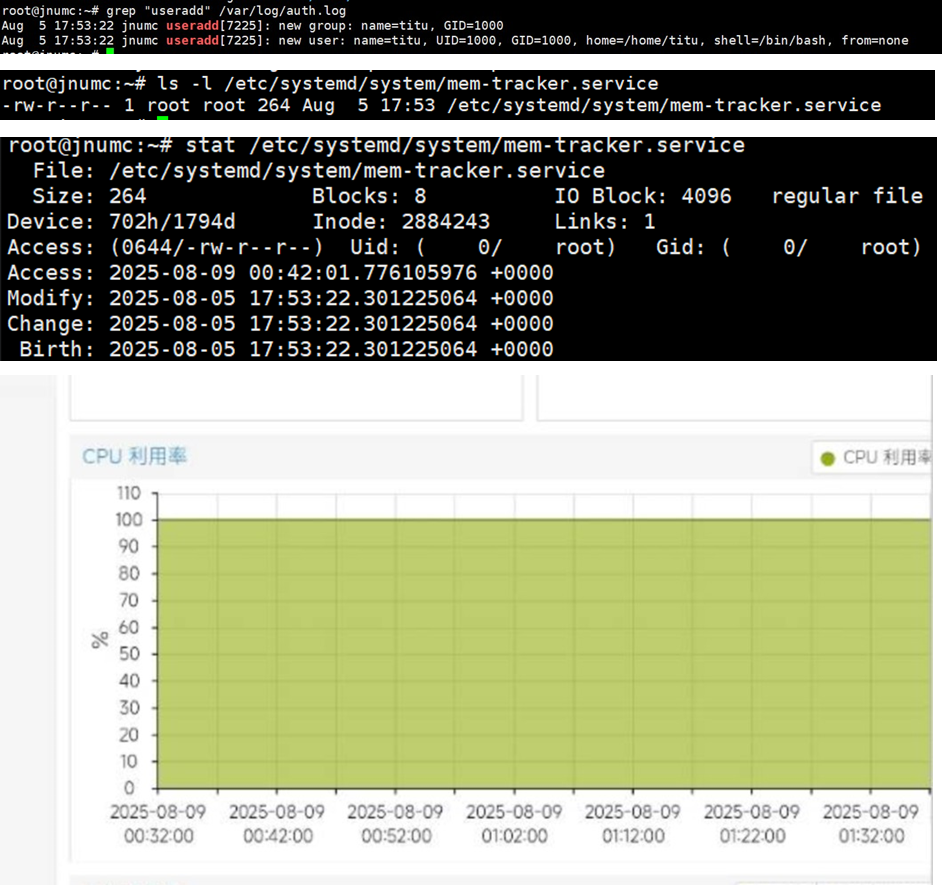Select the 01:32:00 time axis label
The width and height of the screenshot is (942, 885).
point(871,824)
